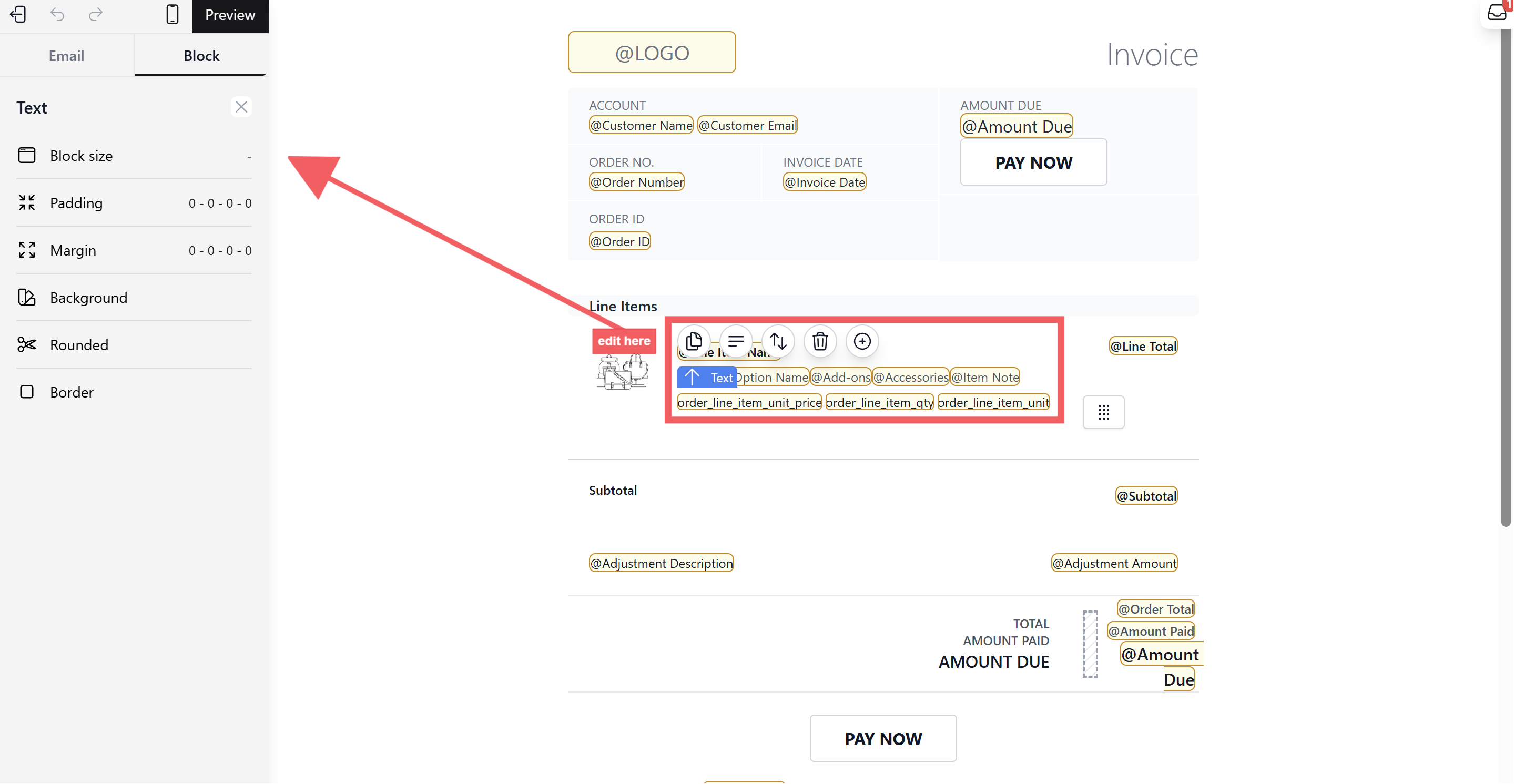Close the Text settings panel
1514x784 pixels.
click(241, 107)
